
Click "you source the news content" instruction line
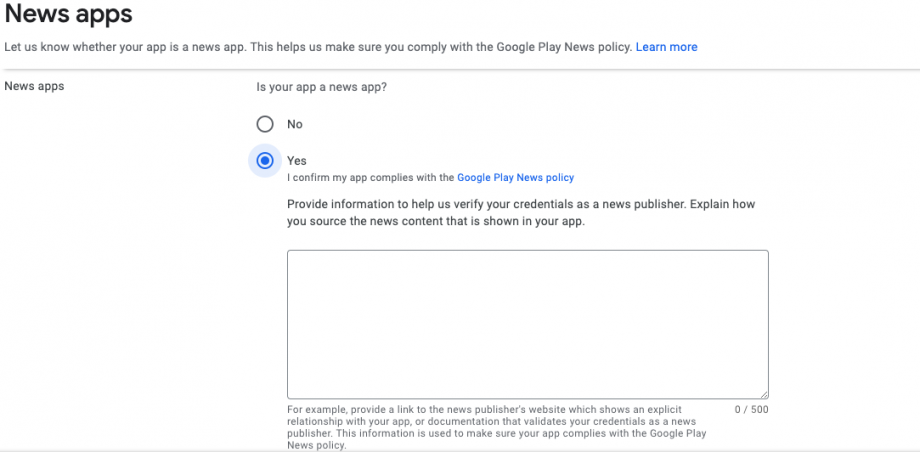(x=435, y=221)
